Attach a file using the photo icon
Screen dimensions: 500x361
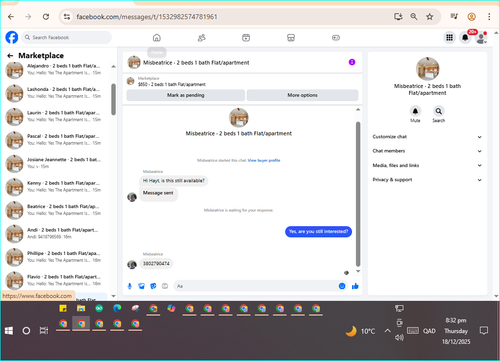tap(142, 286)
